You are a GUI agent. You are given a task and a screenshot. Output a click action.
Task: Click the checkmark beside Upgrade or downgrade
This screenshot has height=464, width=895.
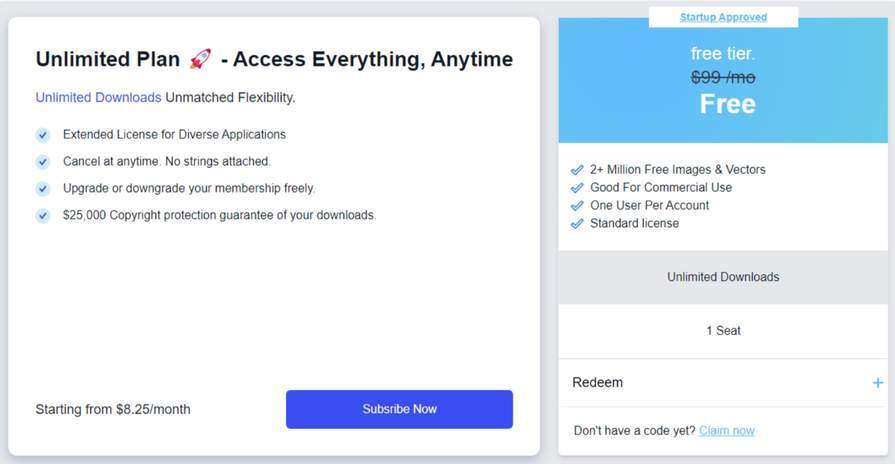[43, 188]
